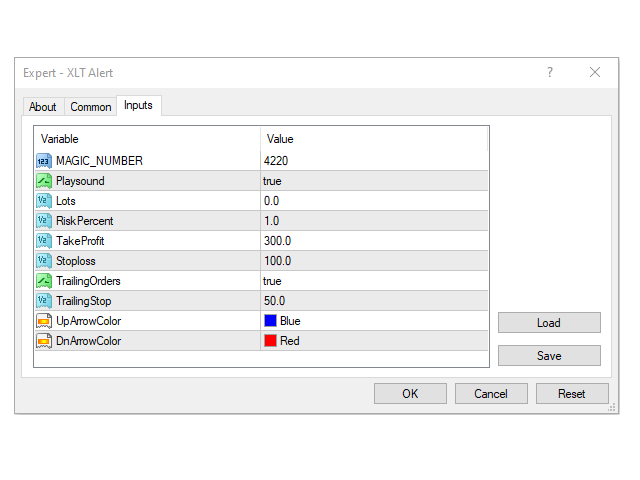The height and width of the screenshot is (480, 640).
Task: Click the Playsound boolean type icon
Action: pyautogui.click(x=44, y=181)
